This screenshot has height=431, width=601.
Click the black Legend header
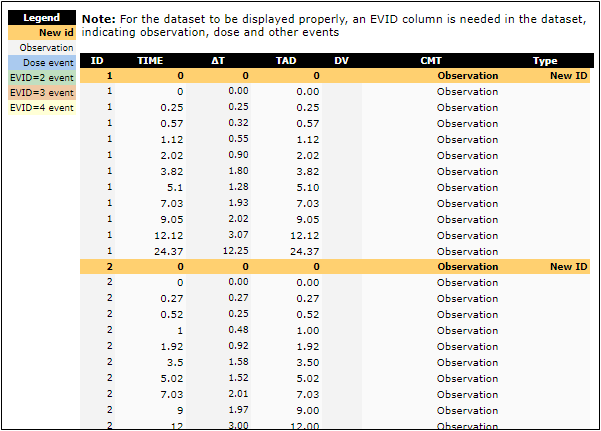(x=42, y=18)
